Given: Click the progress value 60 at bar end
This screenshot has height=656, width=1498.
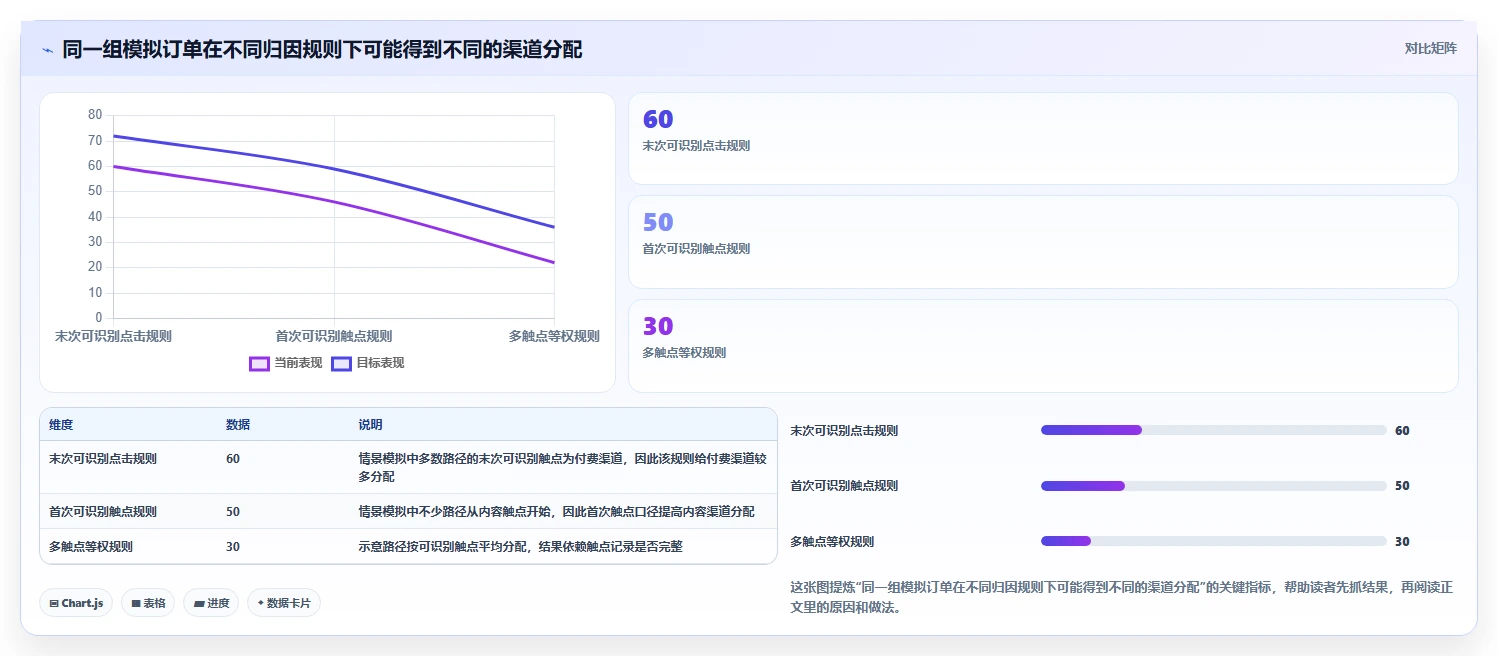Looking at the screenshot, I should (1402, 431).
